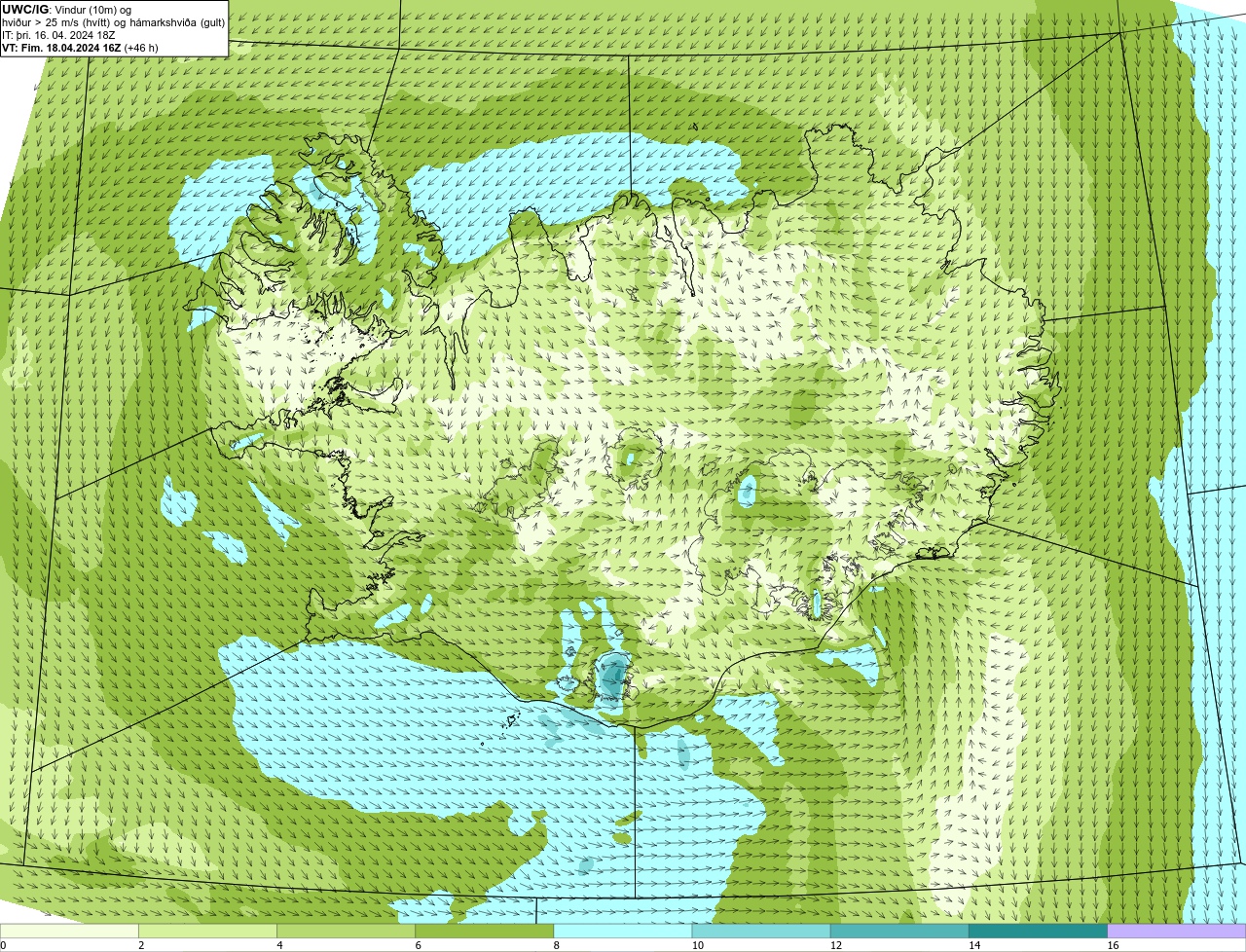
Task: Click the 8–10 light cyan legend swatch
Action: tap(623, 931)
